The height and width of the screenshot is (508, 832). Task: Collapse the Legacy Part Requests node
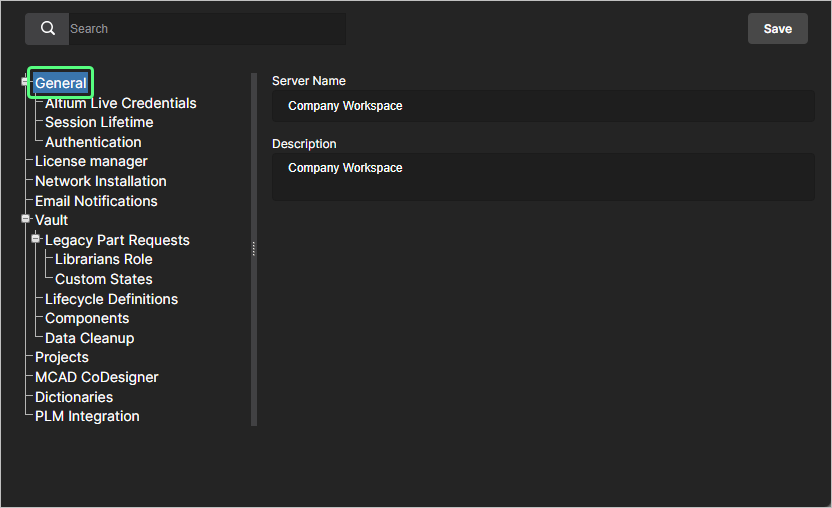(x=36, y=239)
